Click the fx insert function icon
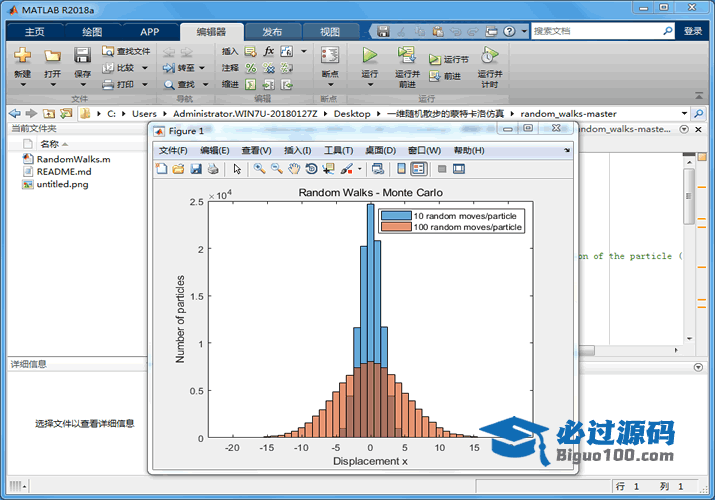The height and width of the screenshot is (500, 715). (269, 51)
